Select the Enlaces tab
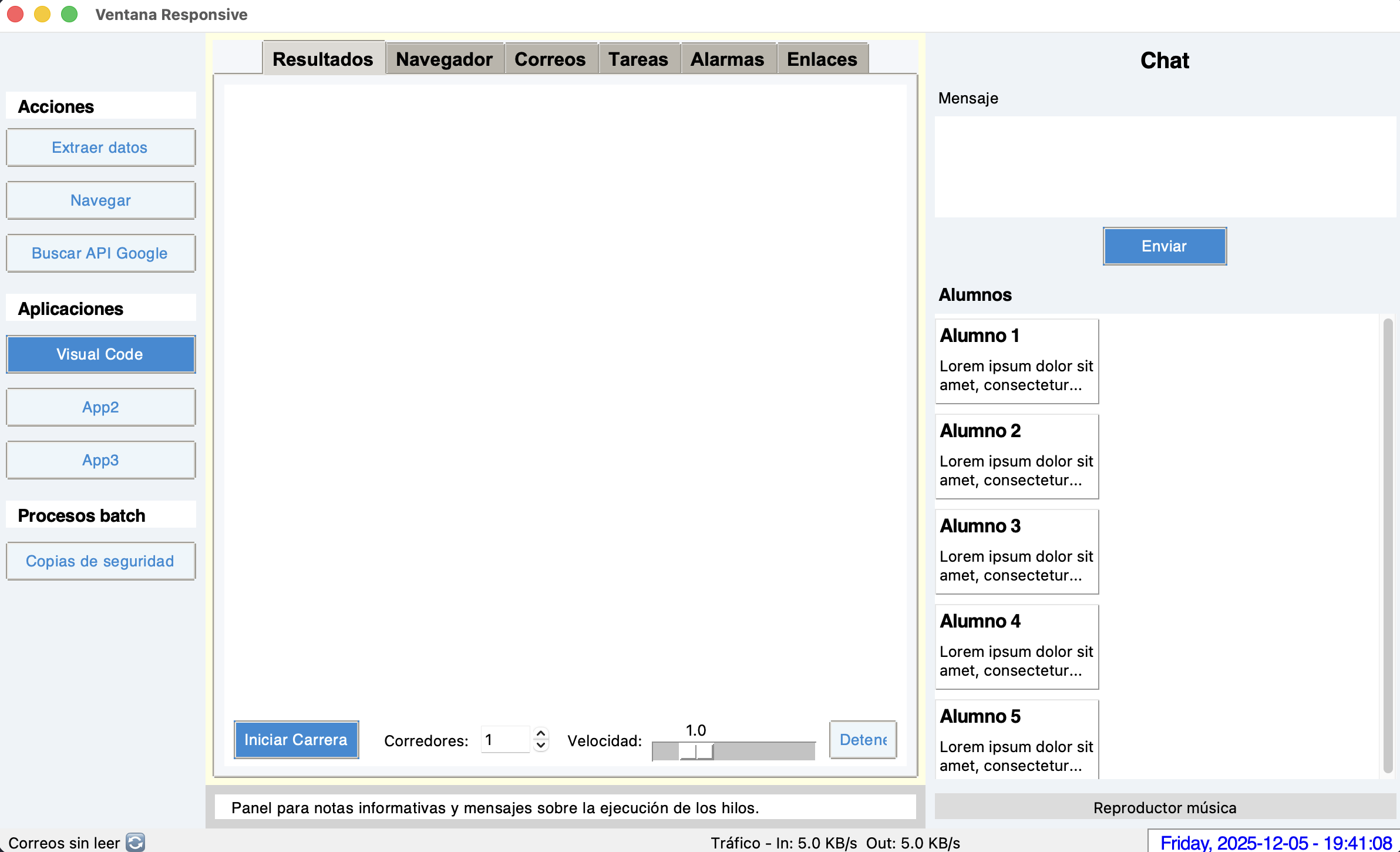The image size is (1400, 852). click(821, 58)
